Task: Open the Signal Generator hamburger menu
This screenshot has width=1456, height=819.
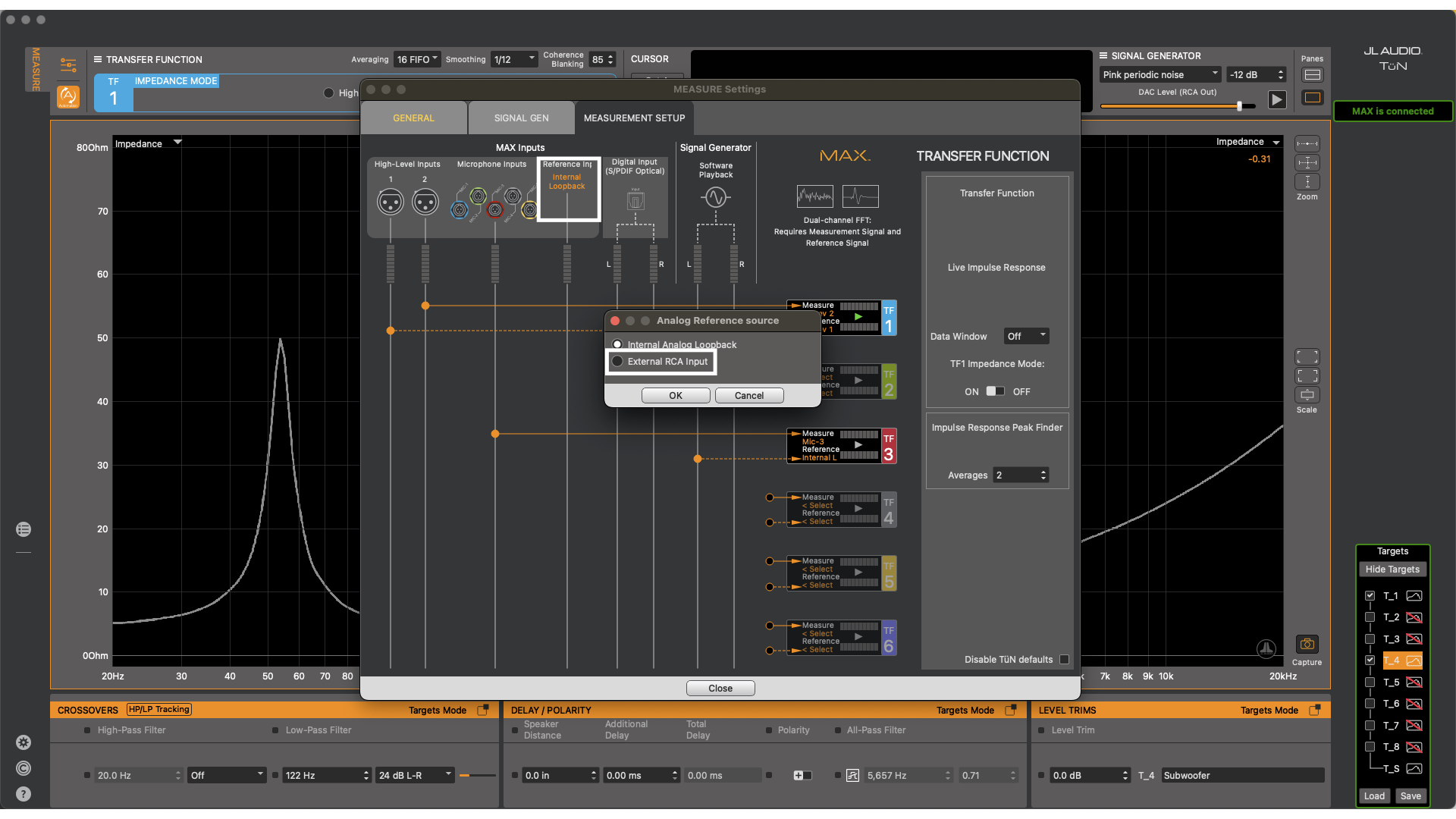Action: click(x=1103, y=55)
